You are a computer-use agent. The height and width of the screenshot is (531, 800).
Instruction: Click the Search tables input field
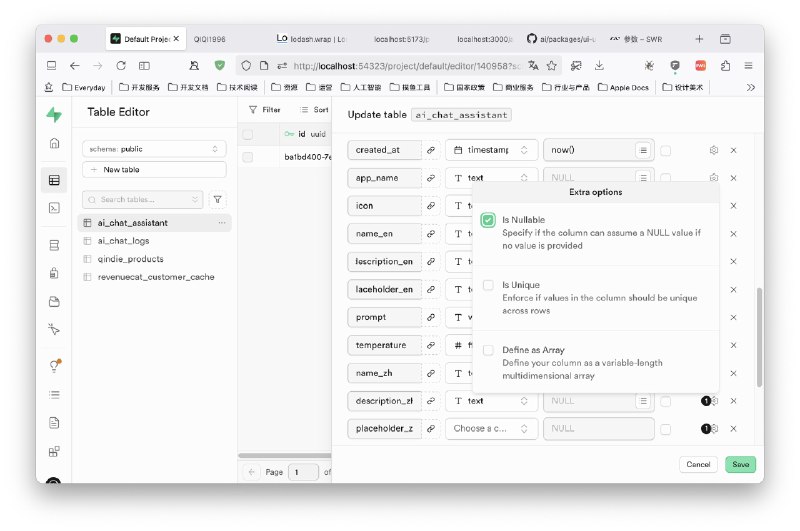click(142, 199)
